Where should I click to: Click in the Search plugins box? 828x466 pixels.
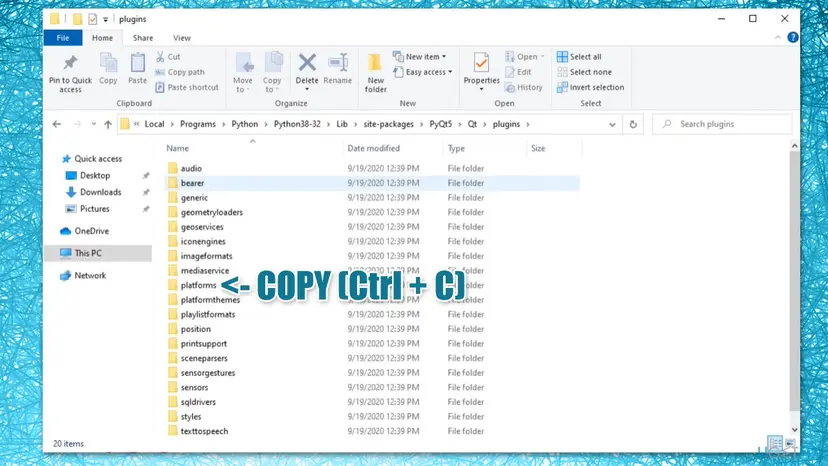point(722,124)
